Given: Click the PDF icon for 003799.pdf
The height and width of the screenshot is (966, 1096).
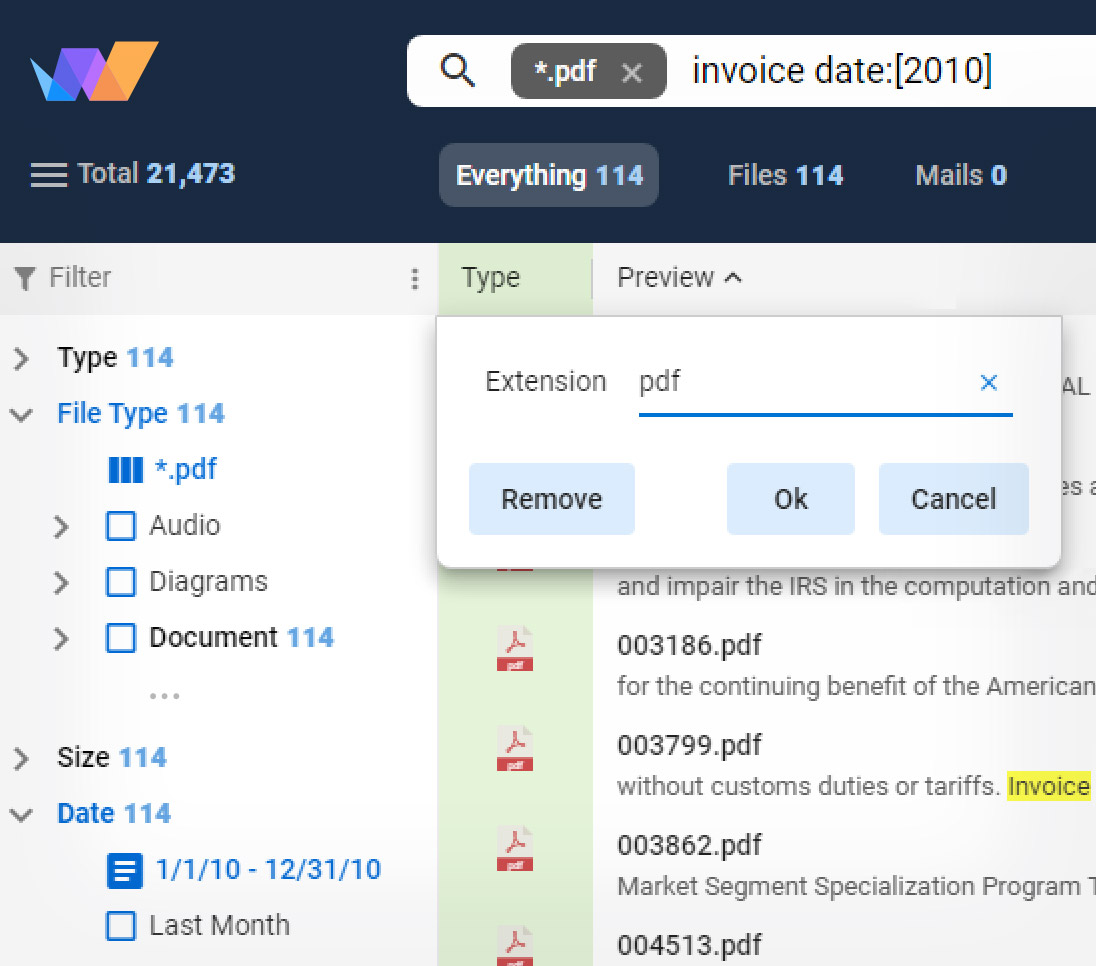Looking at the screenshot, I should (515, 749).
